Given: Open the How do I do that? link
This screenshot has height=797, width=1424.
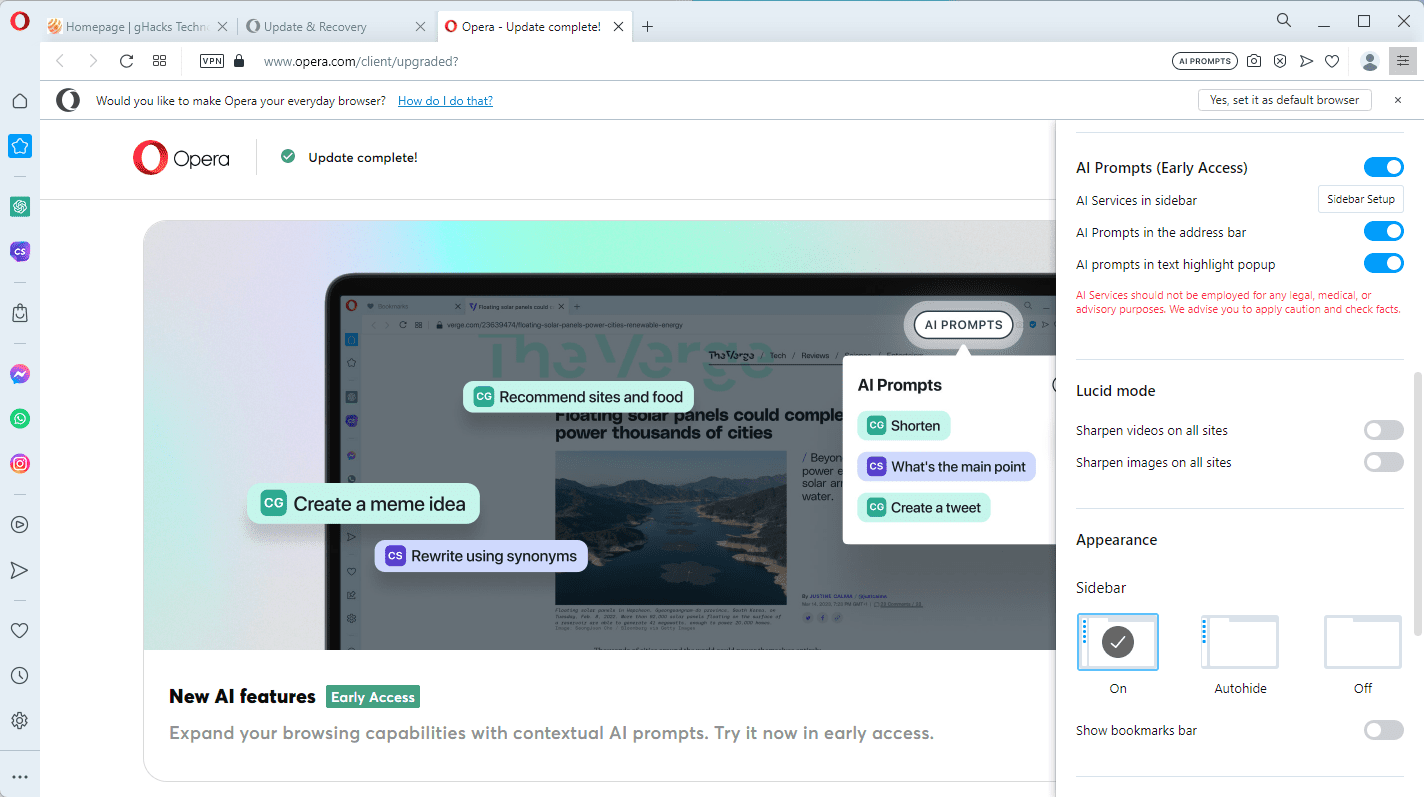Looking at the screenshot, I should click(x=445, y=101).
